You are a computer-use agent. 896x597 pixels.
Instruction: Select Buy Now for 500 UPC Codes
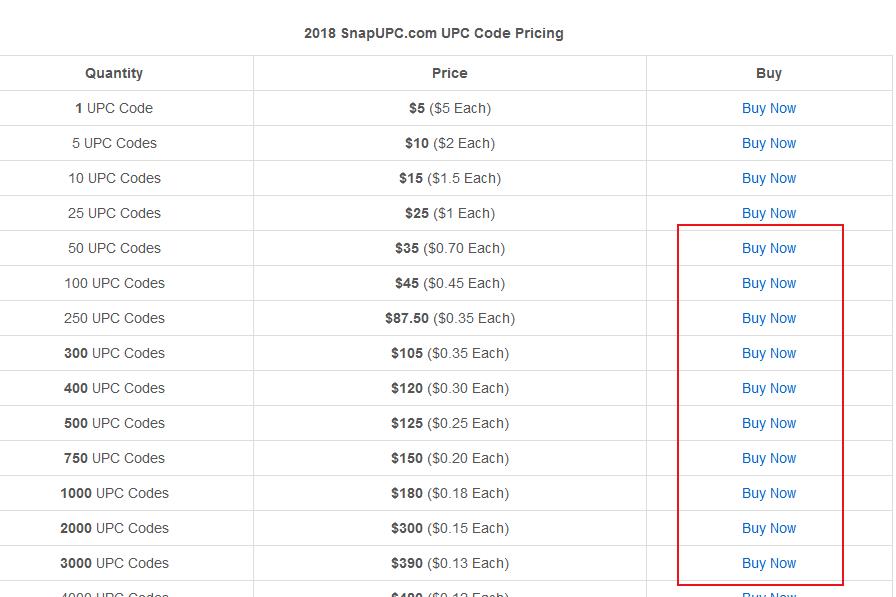768,423
